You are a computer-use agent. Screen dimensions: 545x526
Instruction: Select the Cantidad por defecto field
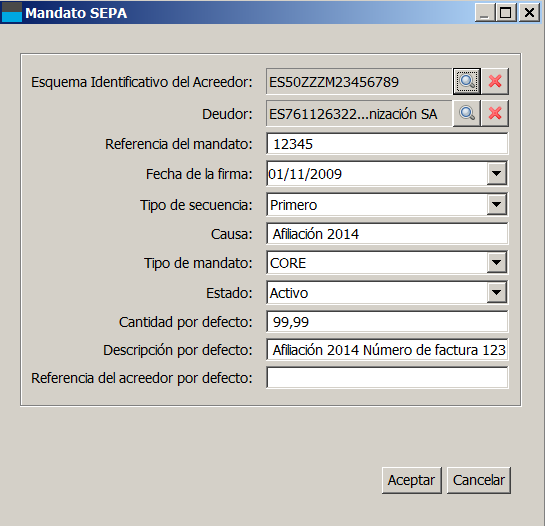(387, 322)
